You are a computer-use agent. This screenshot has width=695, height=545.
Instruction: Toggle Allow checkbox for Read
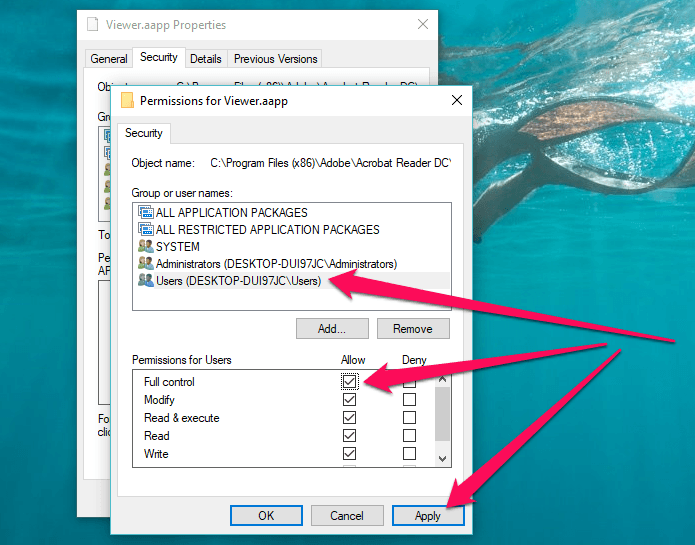[349, 436]
